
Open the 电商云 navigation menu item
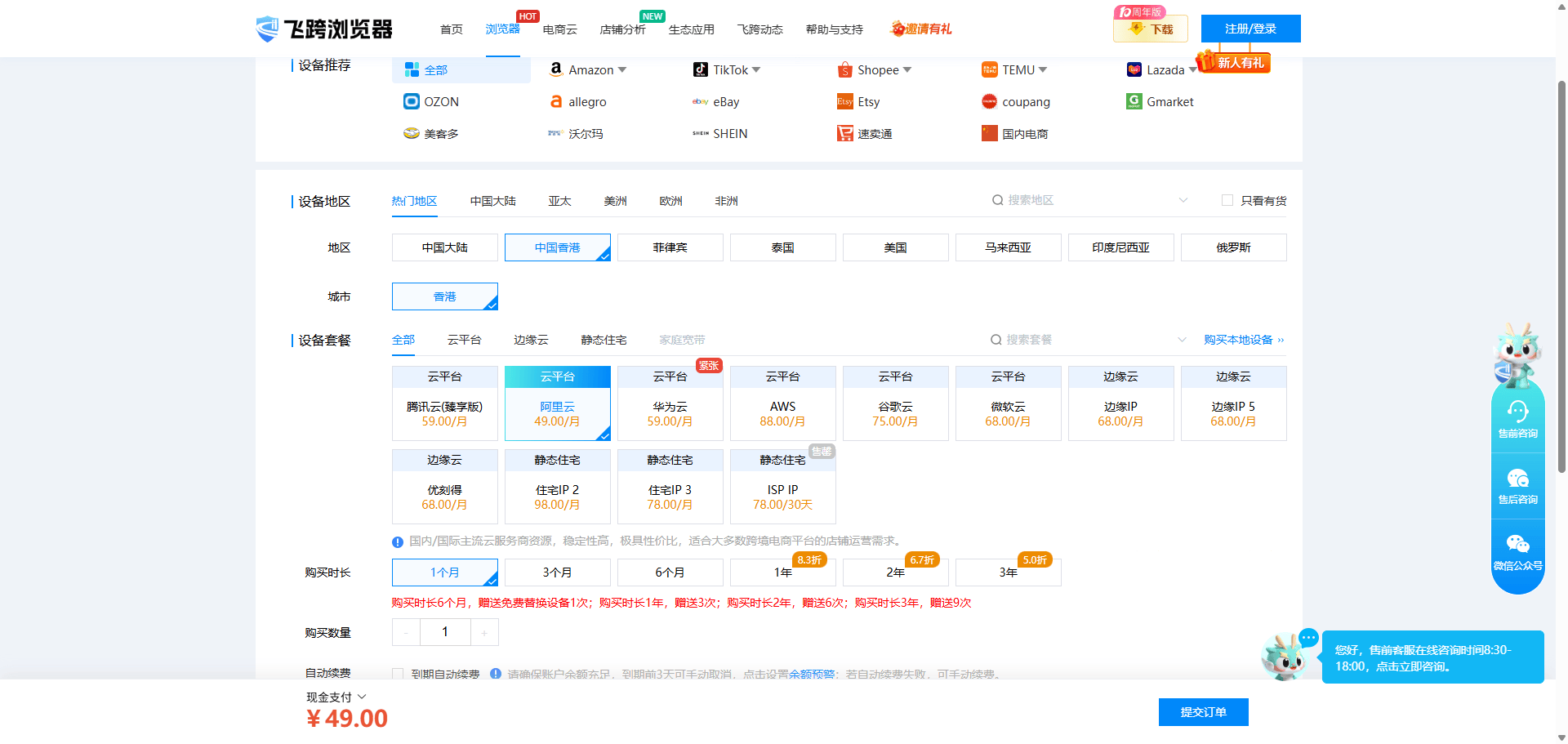(x=559, y=29)
